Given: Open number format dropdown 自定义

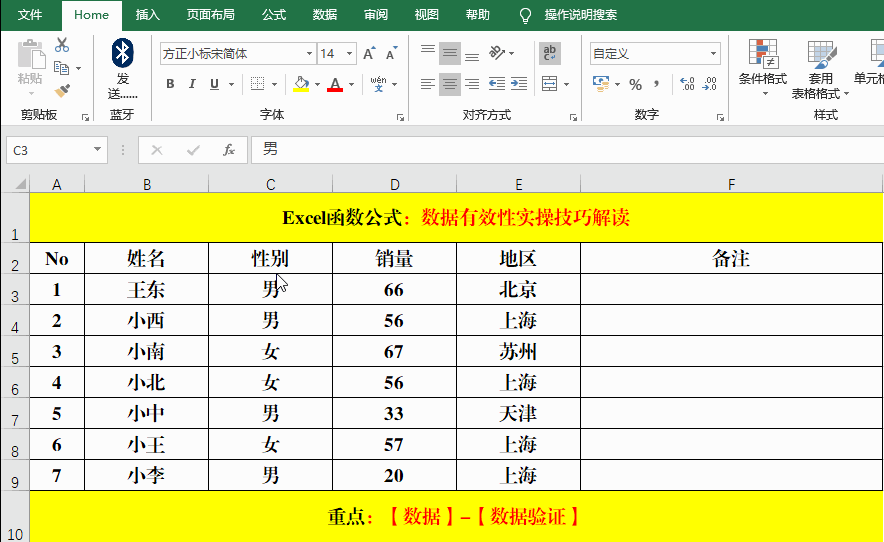Looking at the screenshot, I should tap(713, 54).
